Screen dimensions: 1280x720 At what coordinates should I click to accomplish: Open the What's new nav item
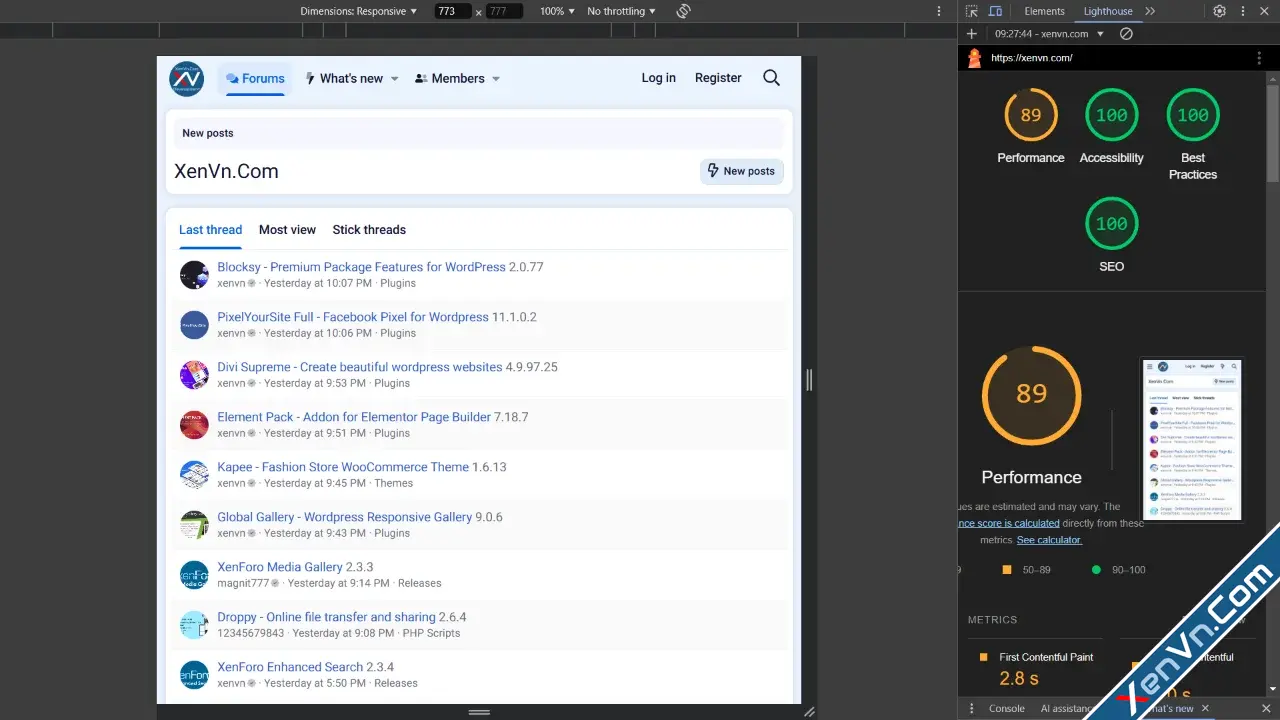(x=343, y=78)
